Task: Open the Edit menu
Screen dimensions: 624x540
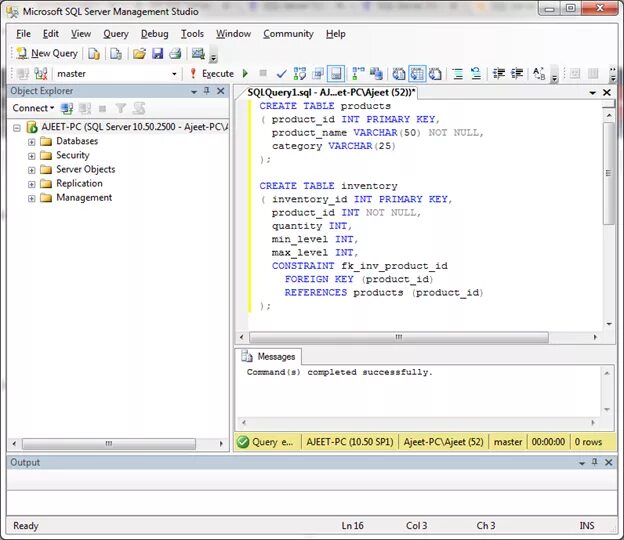Action: point(51,34)
